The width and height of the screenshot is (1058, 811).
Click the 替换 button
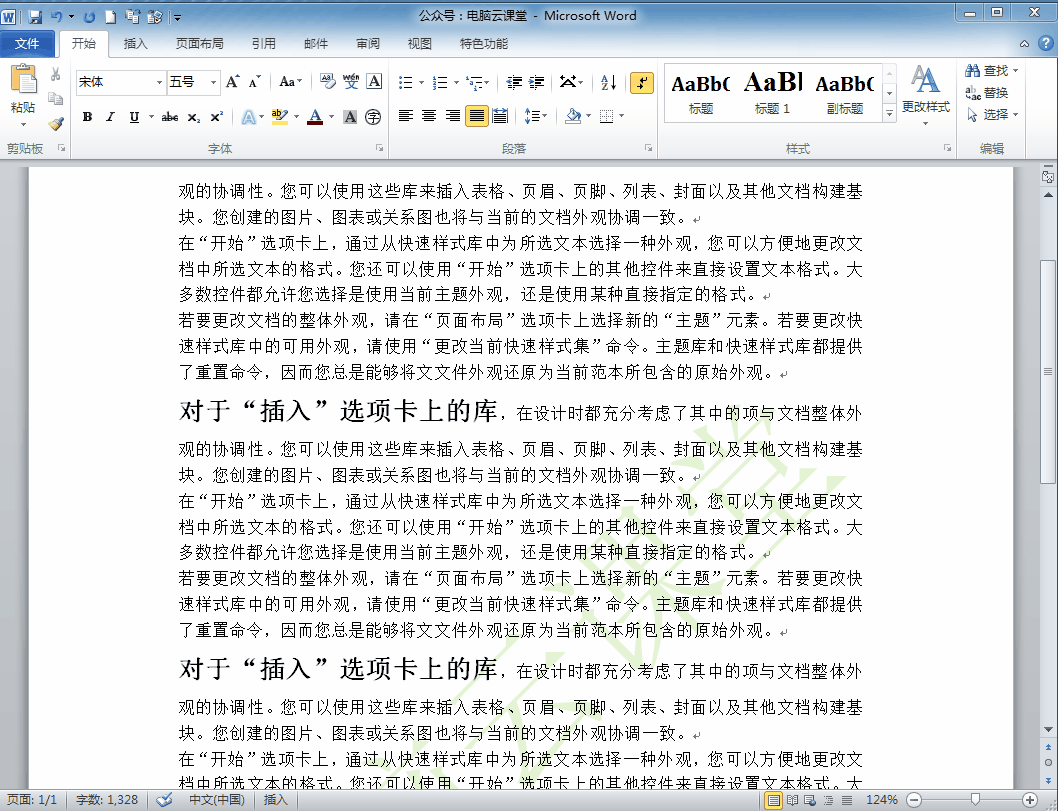(x=986, y=92)
